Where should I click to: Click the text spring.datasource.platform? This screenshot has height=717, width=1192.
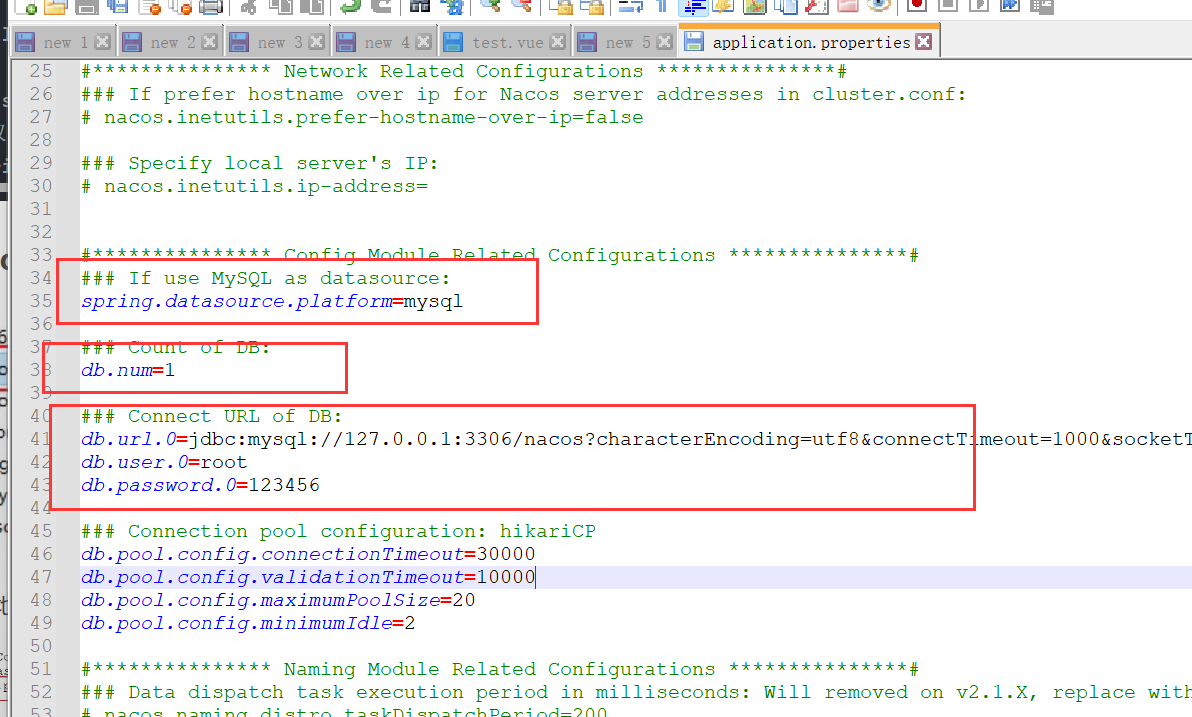coord(236,301)
